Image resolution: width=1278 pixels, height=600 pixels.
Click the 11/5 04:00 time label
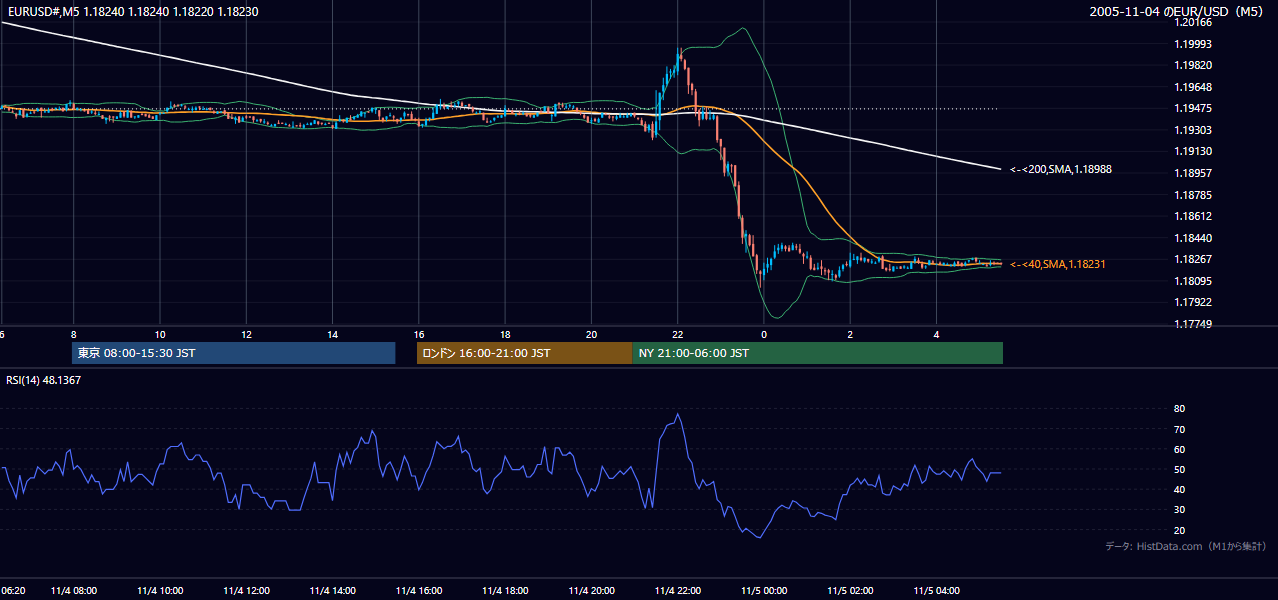point(937,591)
